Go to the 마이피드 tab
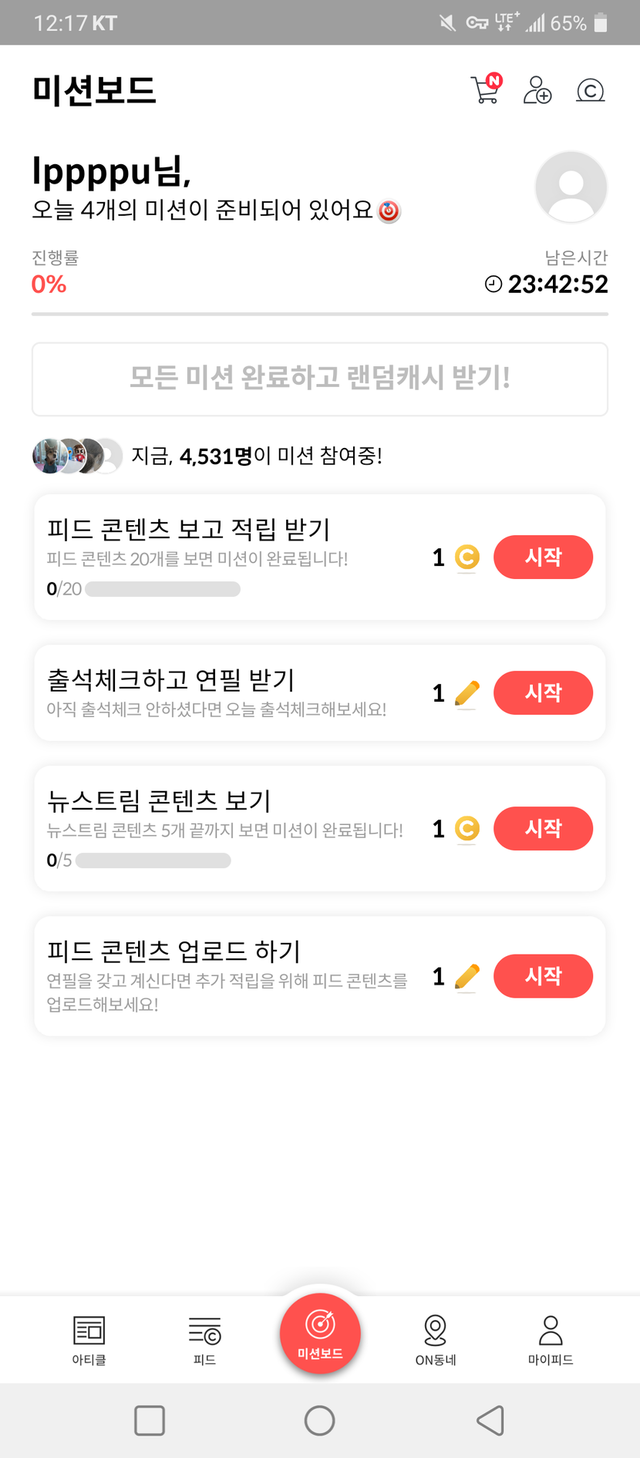Screen dimensions: 640x1458 (550, 1340)
